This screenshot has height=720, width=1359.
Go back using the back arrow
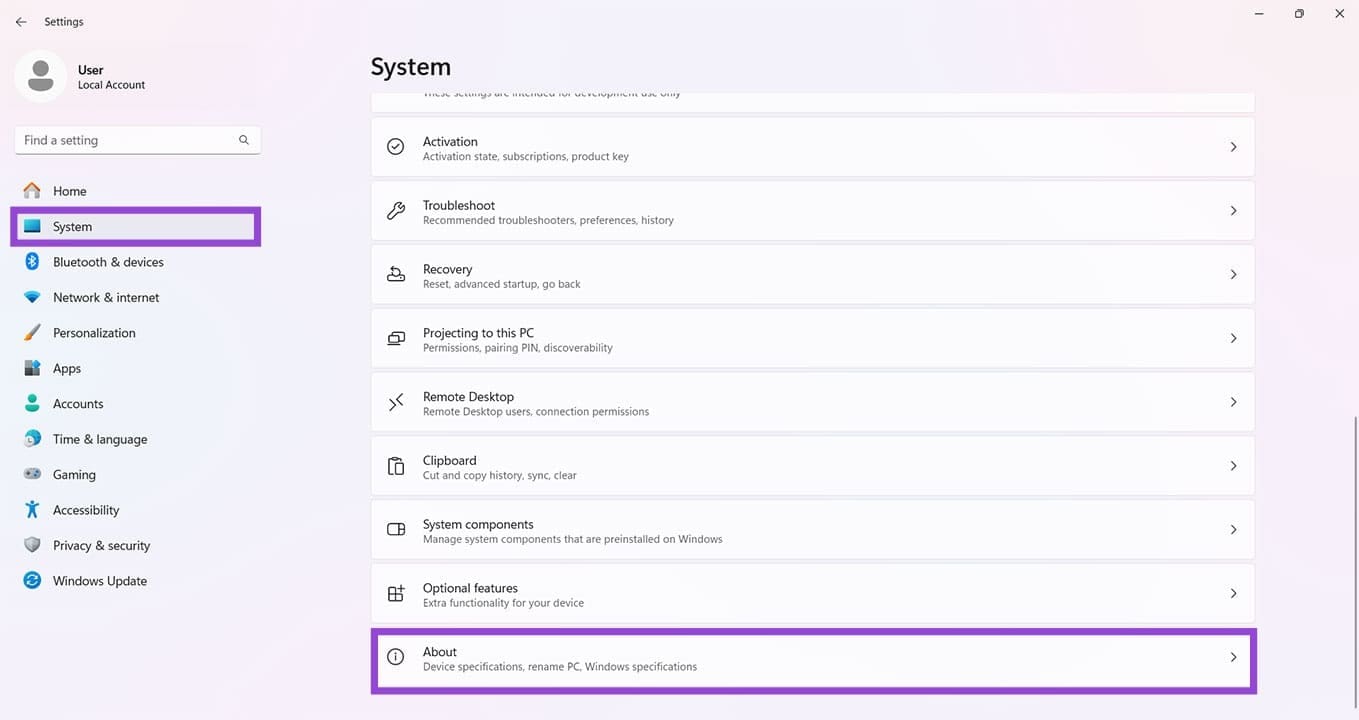point(21,22)
